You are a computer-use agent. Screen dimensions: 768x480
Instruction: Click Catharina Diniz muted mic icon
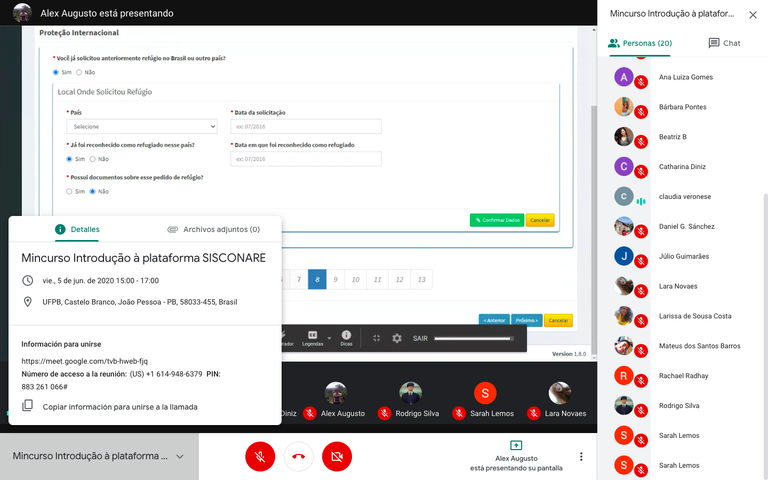click(641, 172)
